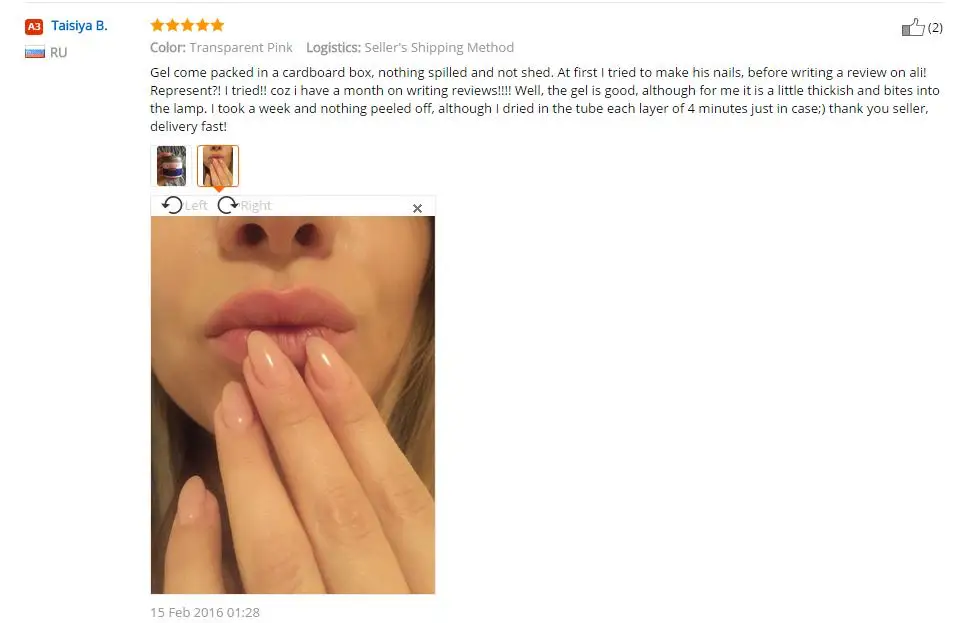
Task: Click the review text paragraph
Action: 545,99
